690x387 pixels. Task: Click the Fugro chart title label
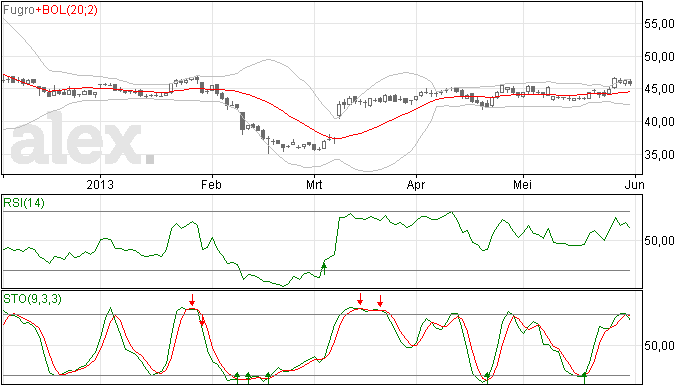[x=19, y=10]
